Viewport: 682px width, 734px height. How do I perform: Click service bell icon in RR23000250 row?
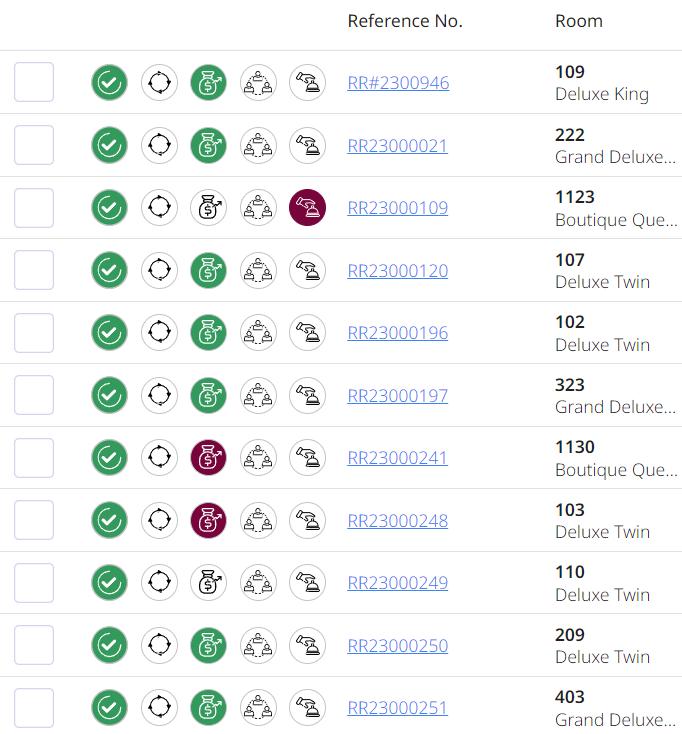(307, 646)
